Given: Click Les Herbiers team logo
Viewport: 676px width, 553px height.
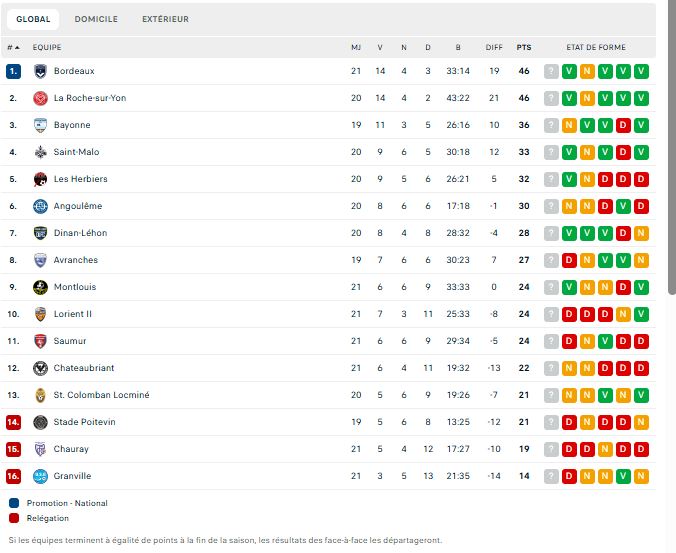Looking at the screenshot, I should point(40,179).
